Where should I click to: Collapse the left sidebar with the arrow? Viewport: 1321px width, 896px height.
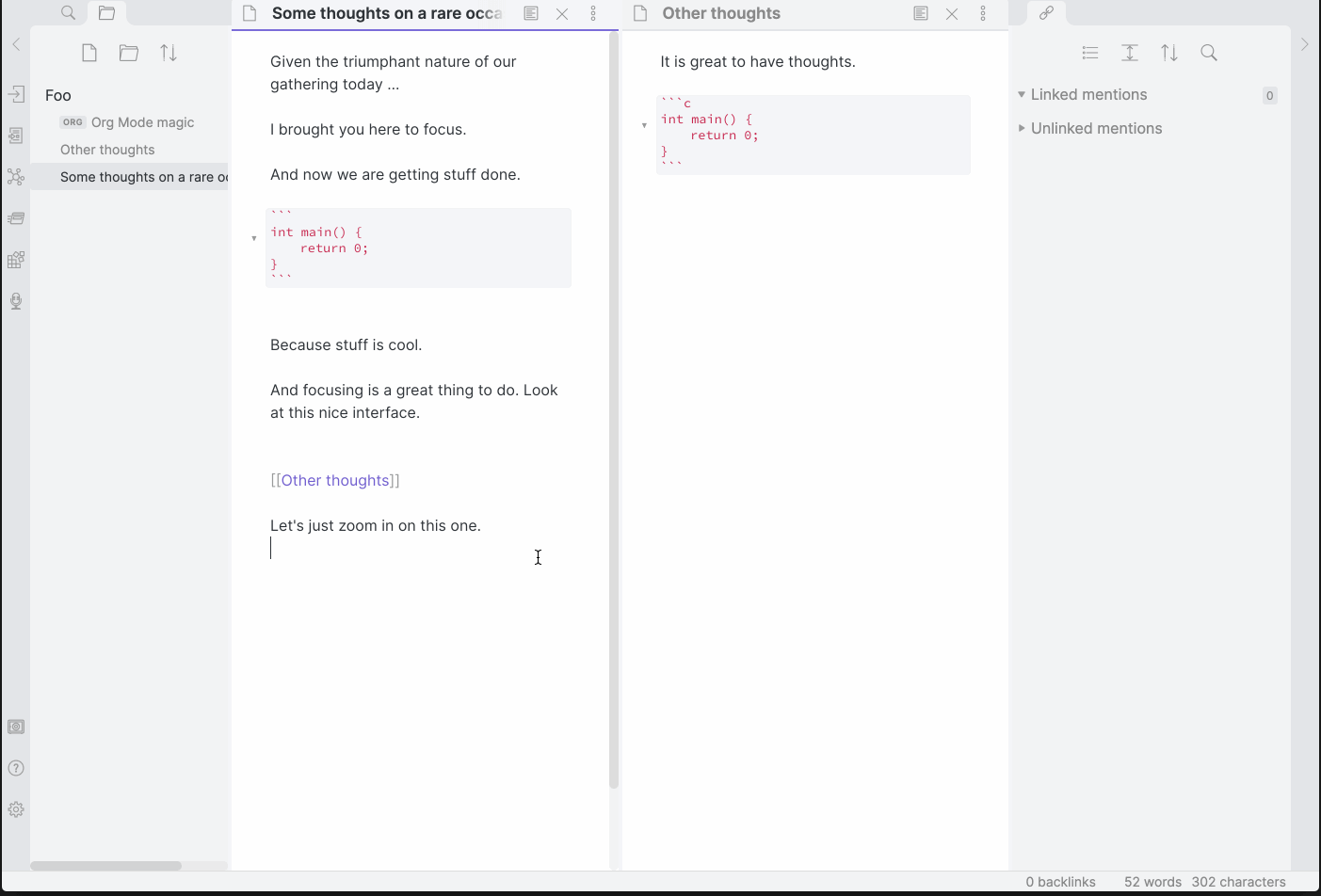16,44
